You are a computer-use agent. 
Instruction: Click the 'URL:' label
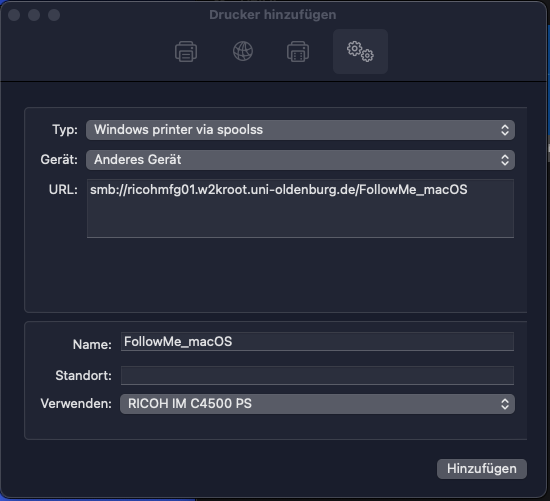[63, 190]
